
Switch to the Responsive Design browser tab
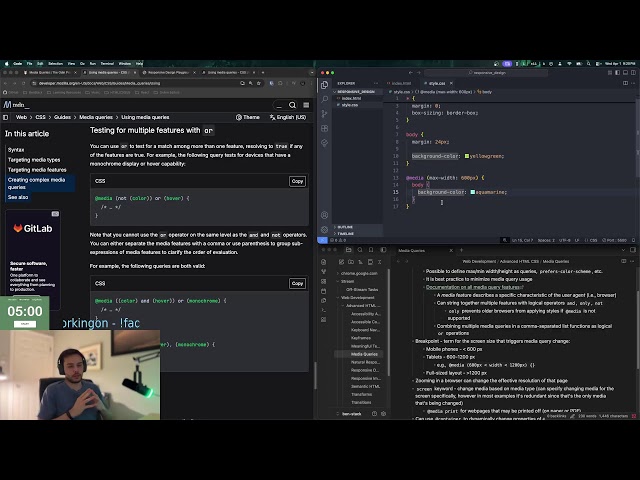point(169,73)
